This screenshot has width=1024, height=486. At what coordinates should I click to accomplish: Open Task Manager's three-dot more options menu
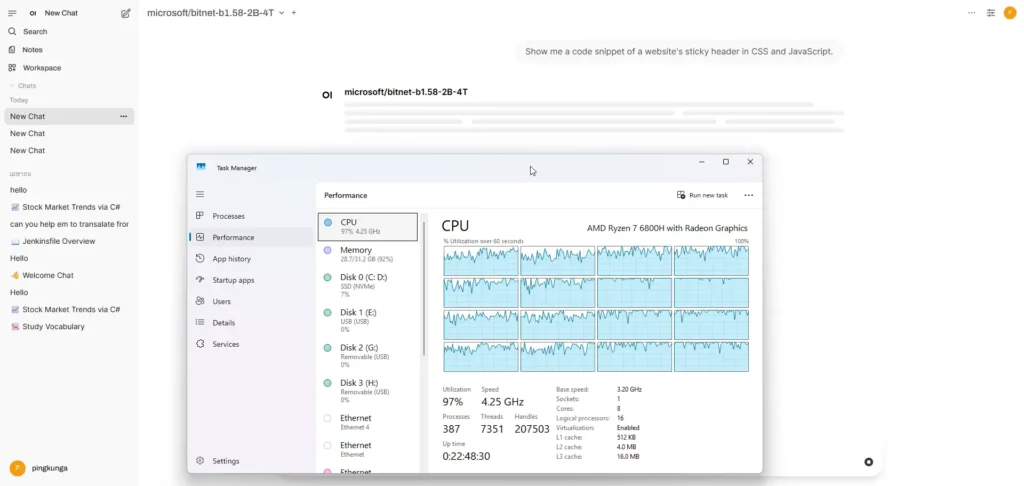click(x=748, y=195)
